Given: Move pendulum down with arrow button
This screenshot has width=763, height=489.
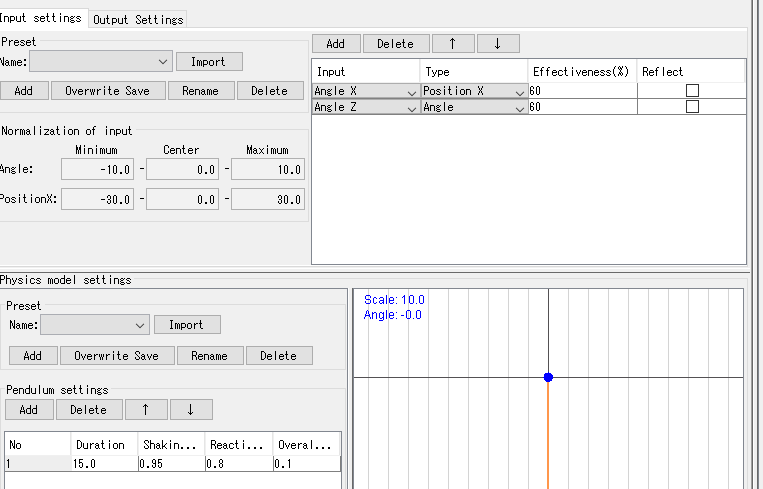Looking at the screenshot, I should tap(191, 410).
